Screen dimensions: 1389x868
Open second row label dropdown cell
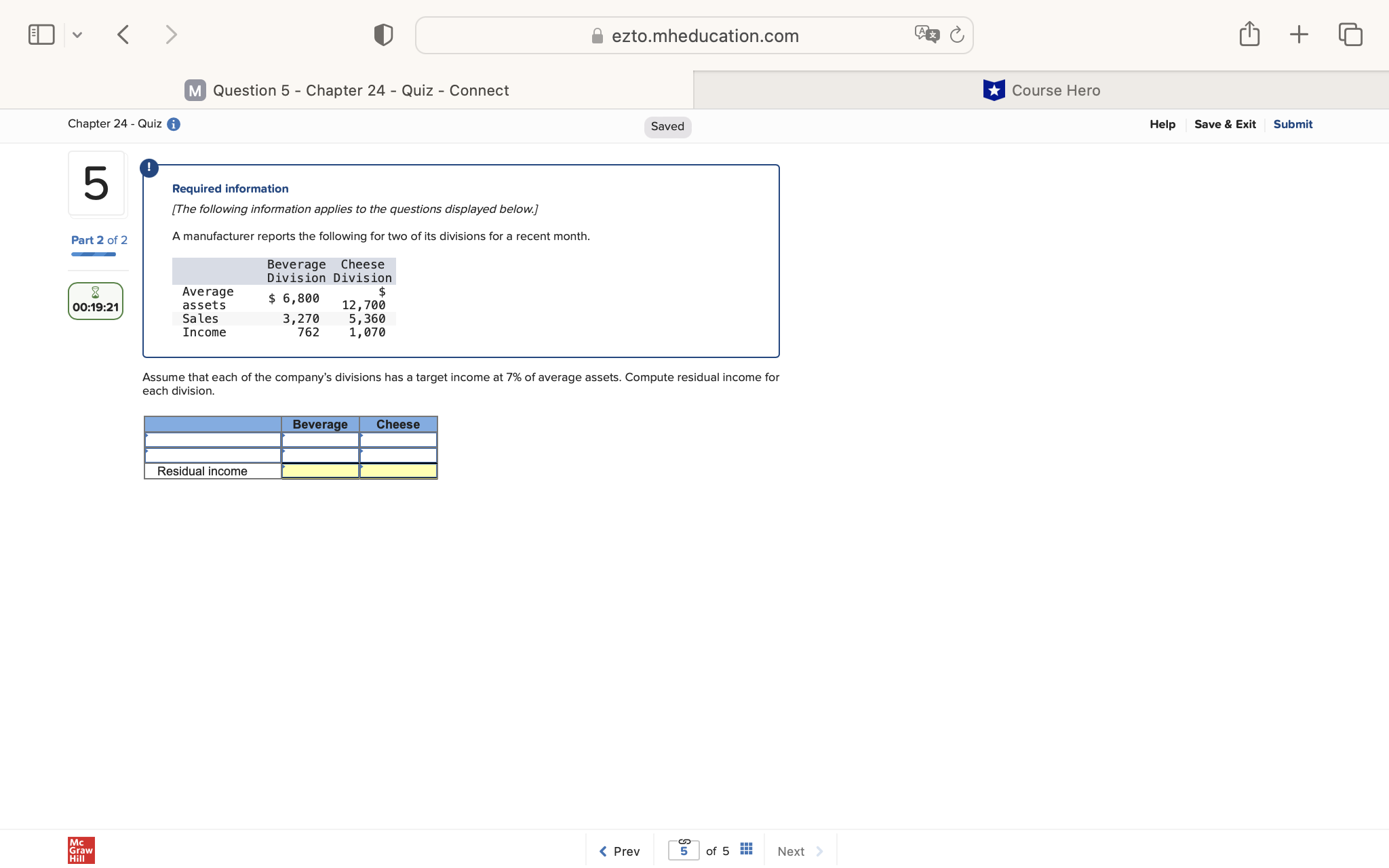(212, 456)
